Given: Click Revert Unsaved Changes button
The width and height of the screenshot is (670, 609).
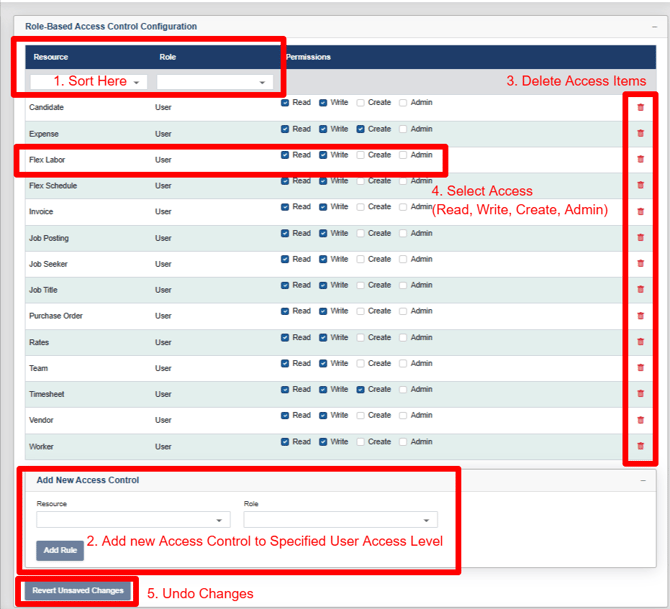Looking at the screenshot, I should 77,590.
